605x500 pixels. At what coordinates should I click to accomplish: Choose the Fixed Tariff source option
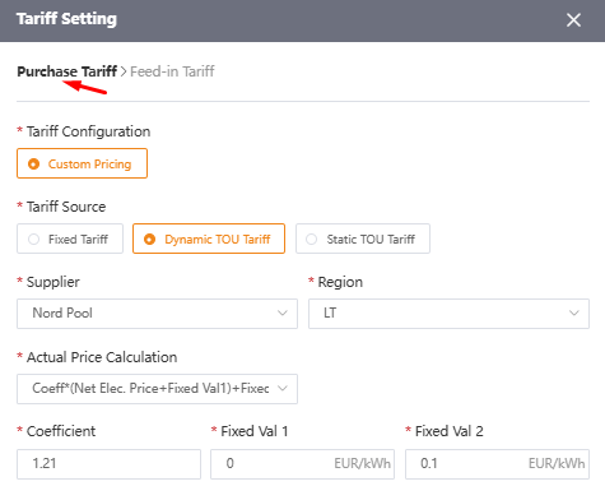pyautogui.click(x=70, y=239)
